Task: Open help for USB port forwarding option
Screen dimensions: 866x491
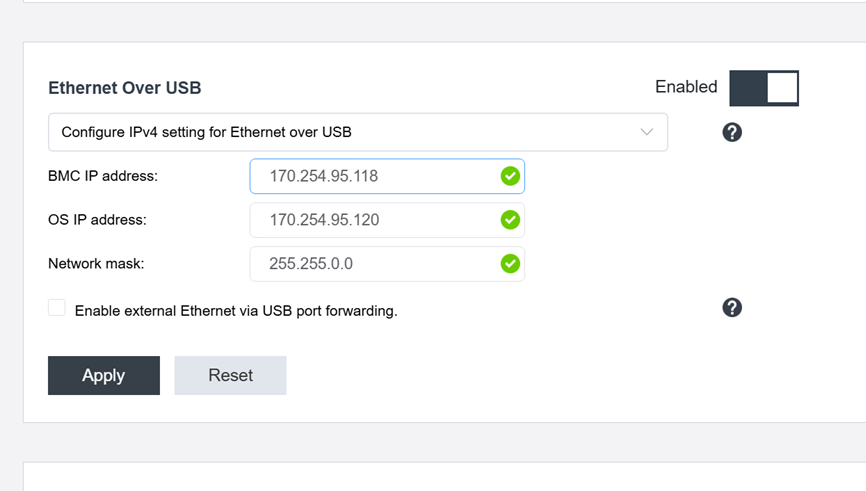Action: pos(732,307)
